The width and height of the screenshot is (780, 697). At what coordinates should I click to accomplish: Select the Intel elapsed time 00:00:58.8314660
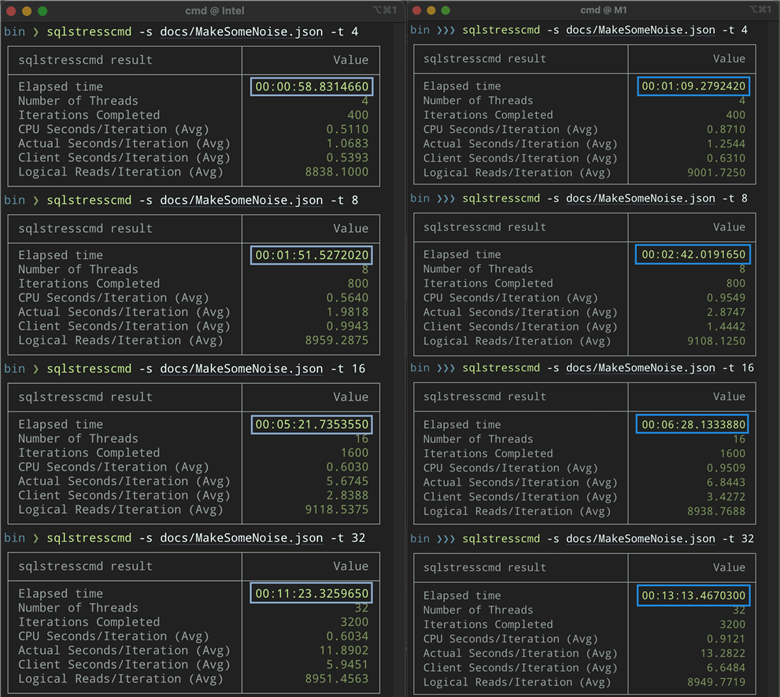312,87
